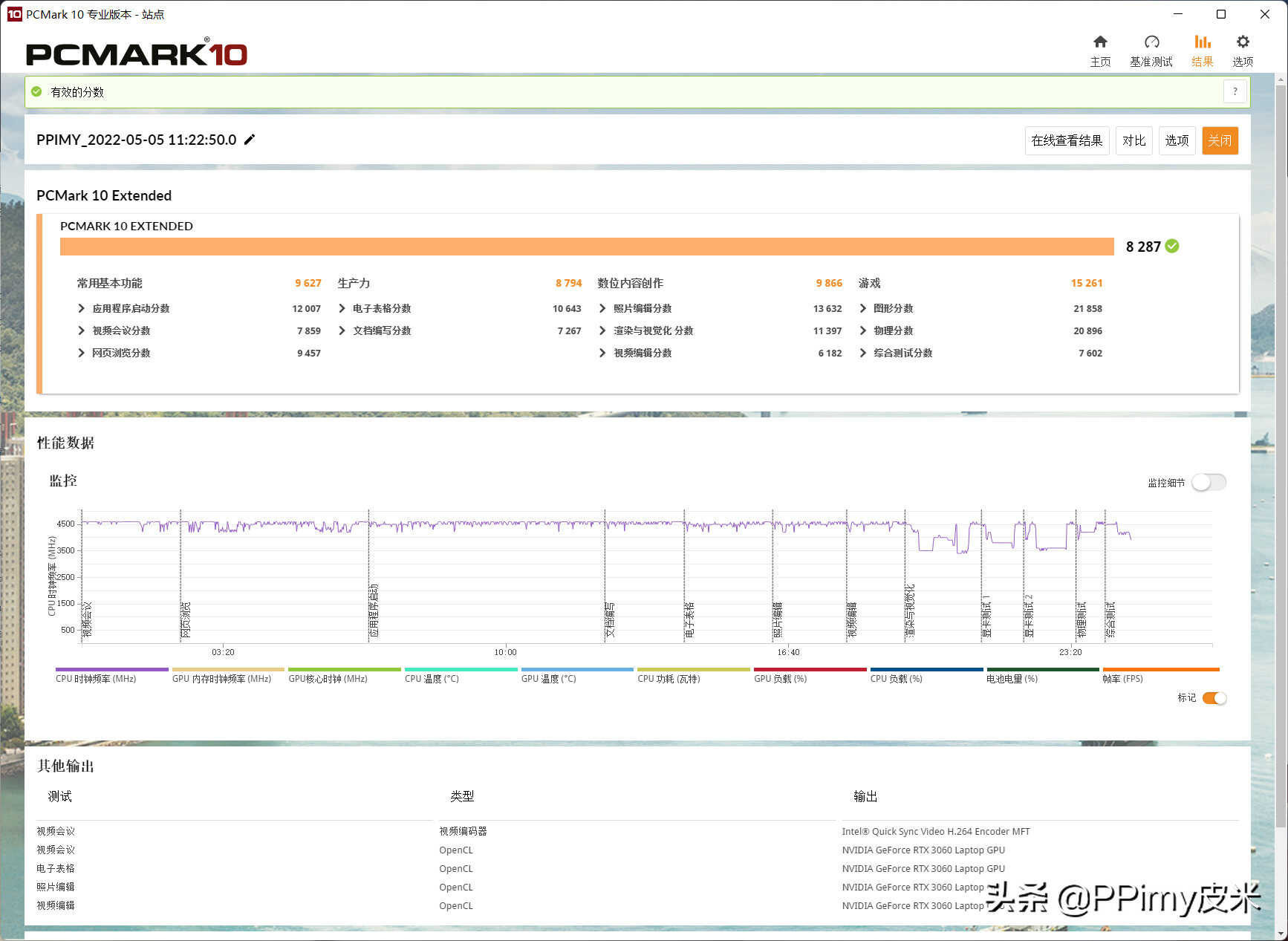The height and width of the screenshot is (941, 1288).
Task: Click the 显卡测试 1 marker in chart
Action: tap(981, 576)
